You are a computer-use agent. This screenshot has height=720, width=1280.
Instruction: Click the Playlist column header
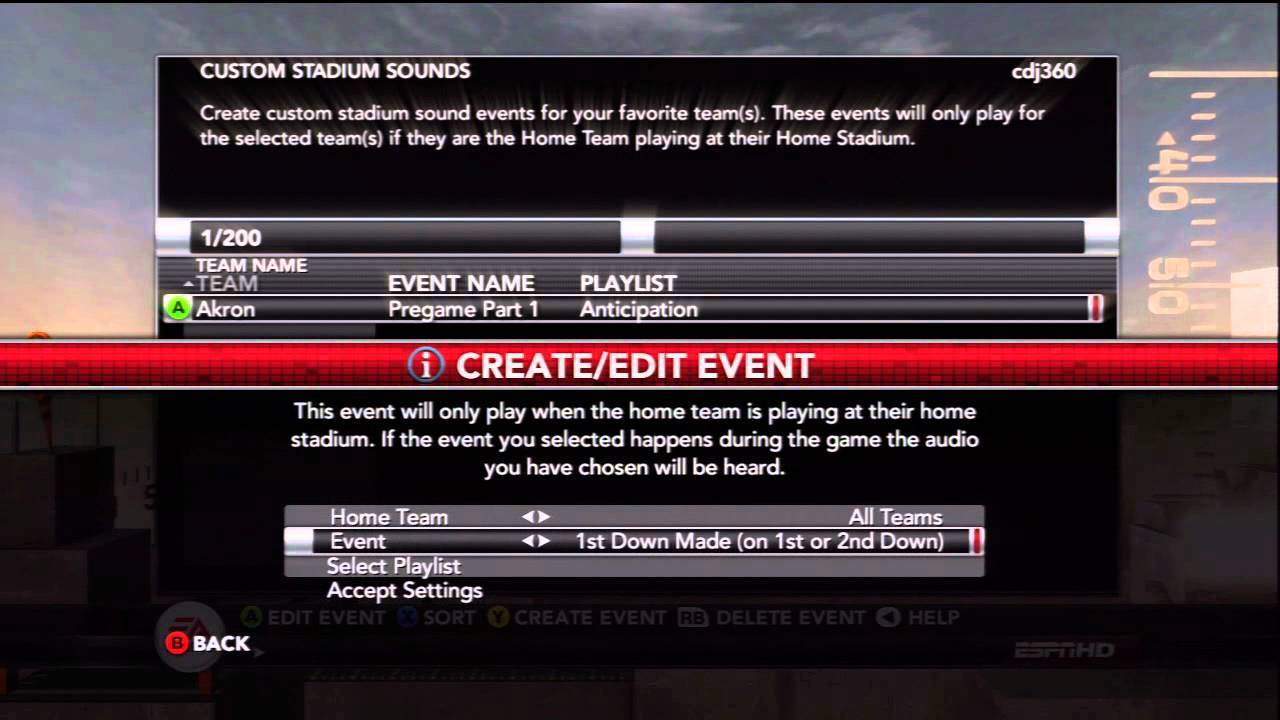point(628,283)
